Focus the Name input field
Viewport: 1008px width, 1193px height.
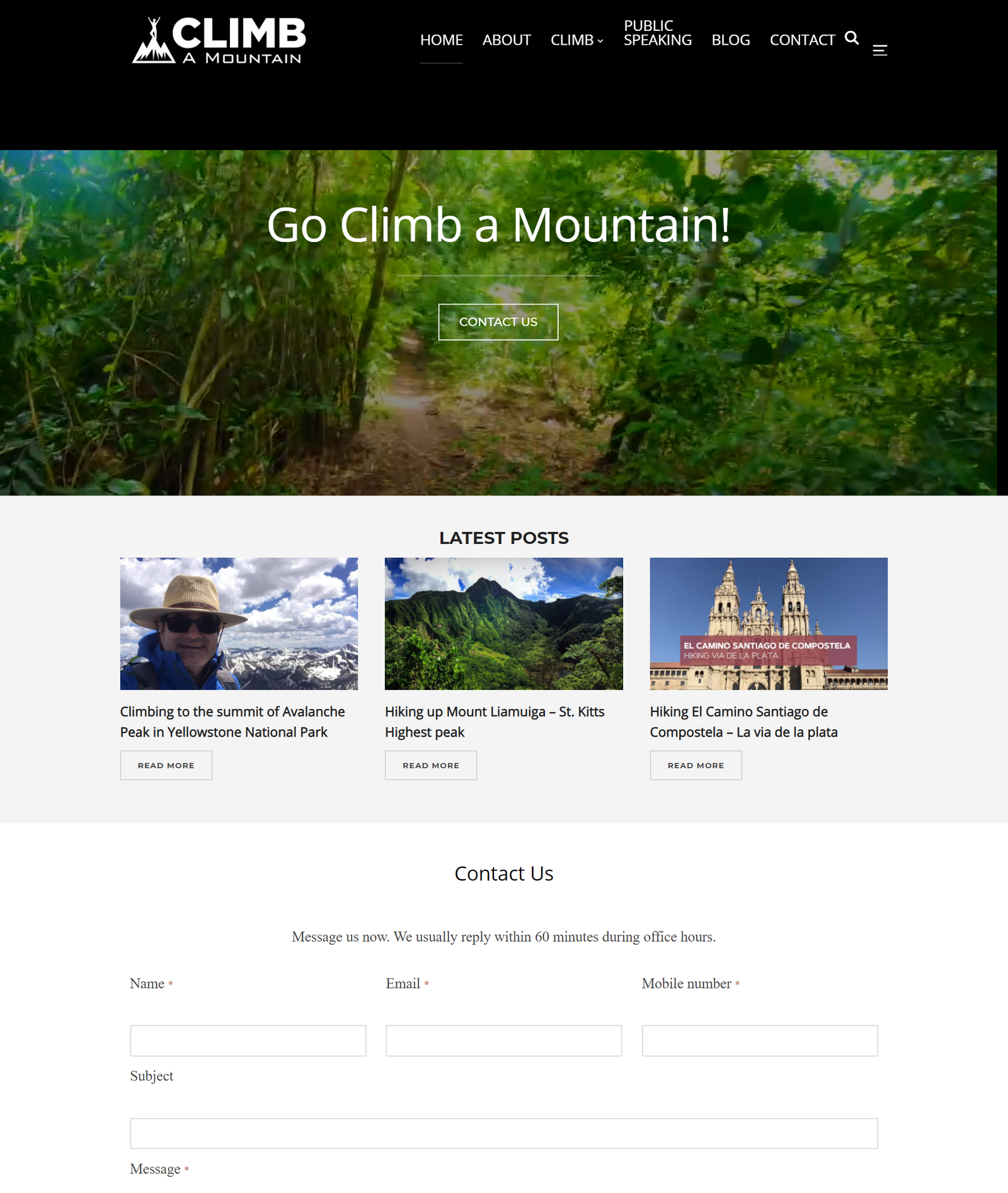pos(248,1040)
